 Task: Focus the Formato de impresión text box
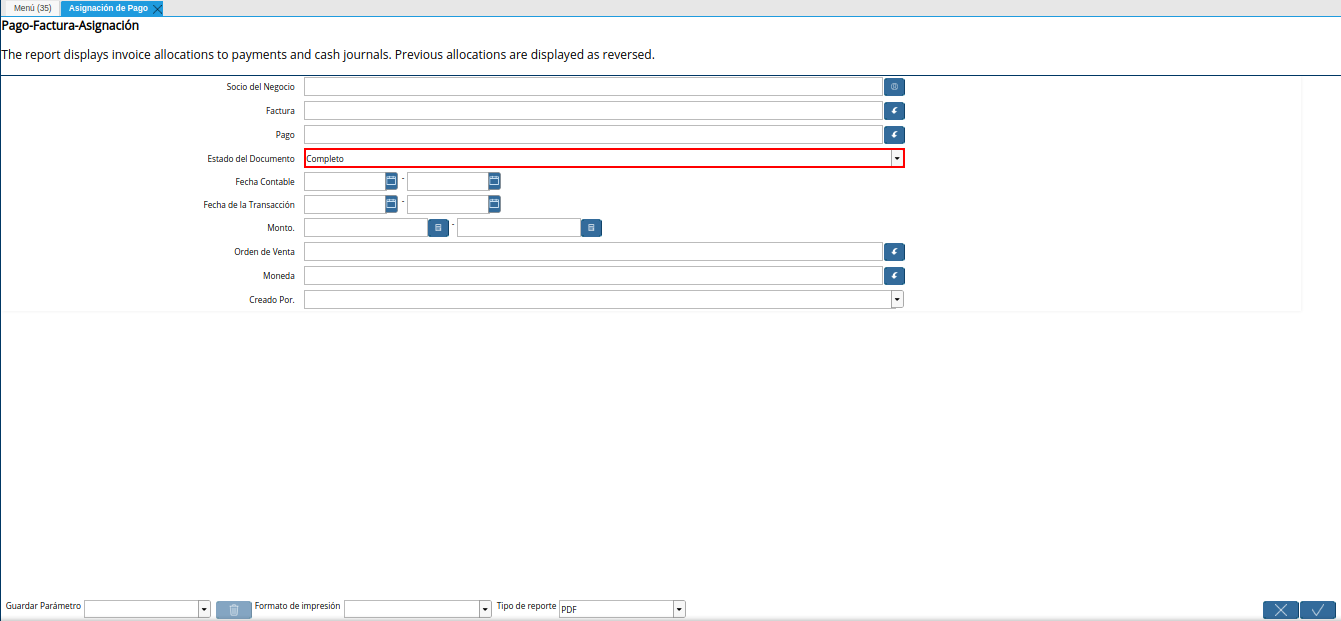coord(411,609)
